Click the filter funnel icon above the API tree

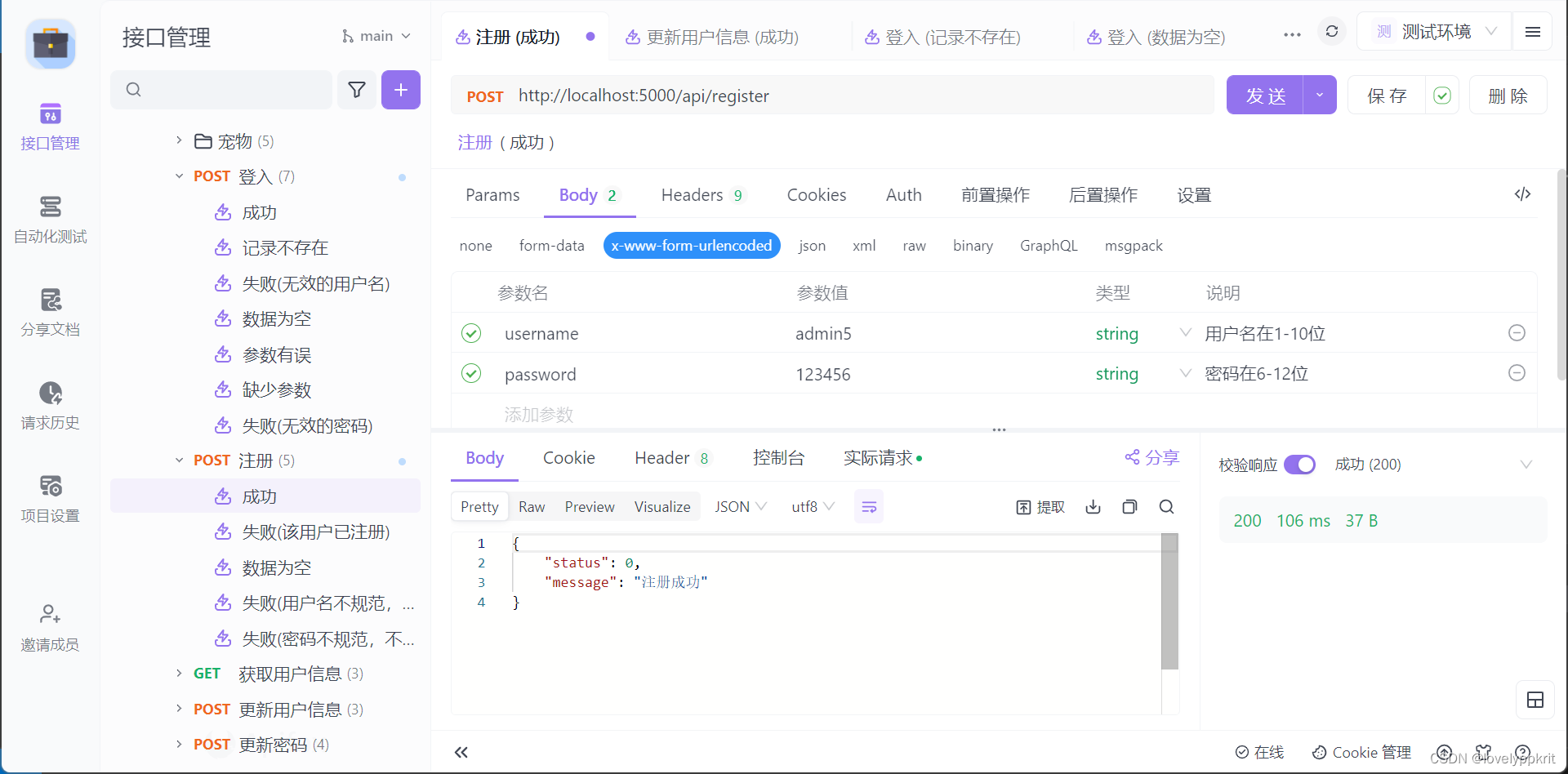[x=356, y=90]
